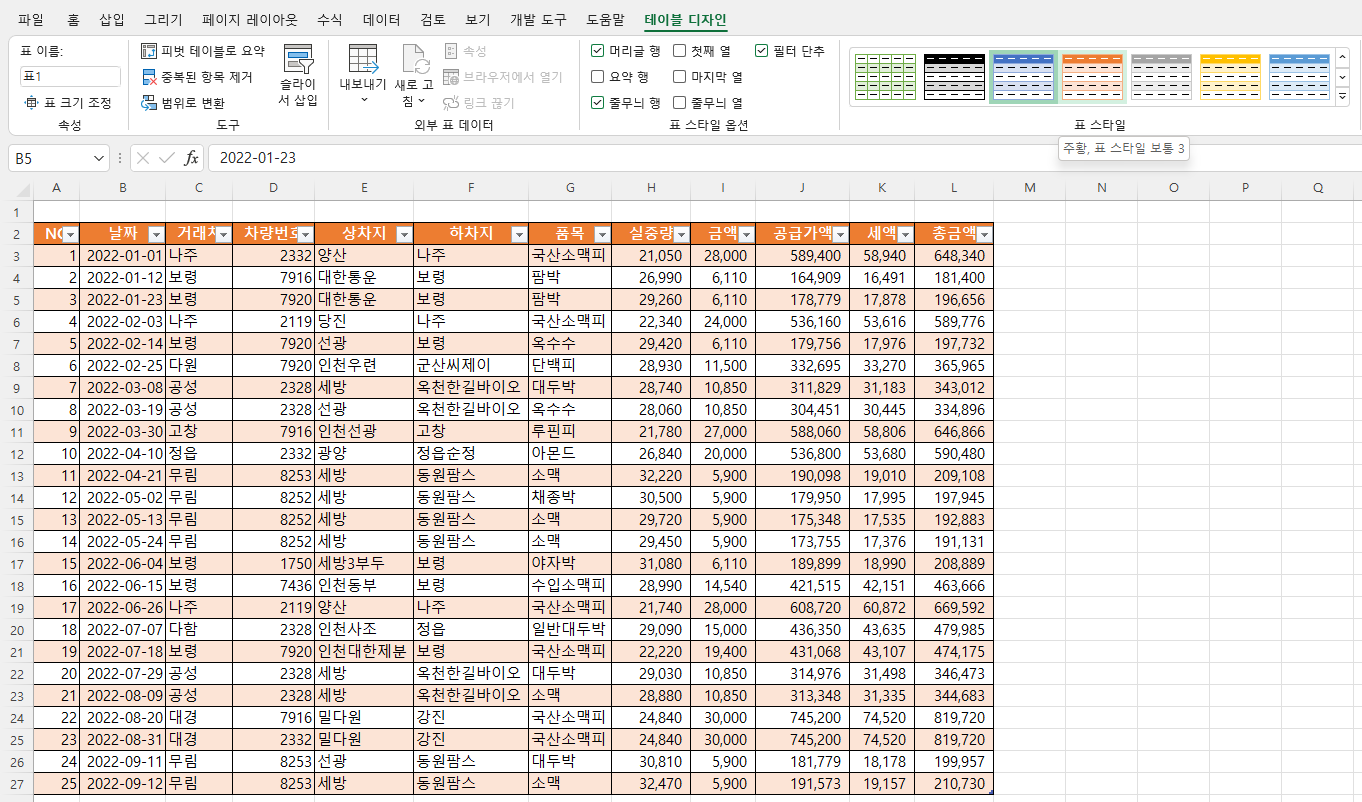The height and width of the screenshot is (802, 1362).
Task: Click the 내보내기 export icon
Action: [363, 59]
